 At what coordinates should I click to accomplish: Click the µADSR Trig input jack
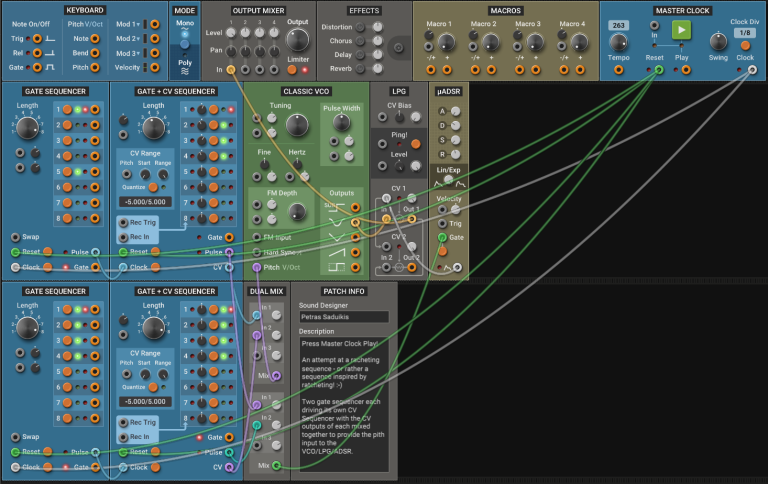(442, 224)
